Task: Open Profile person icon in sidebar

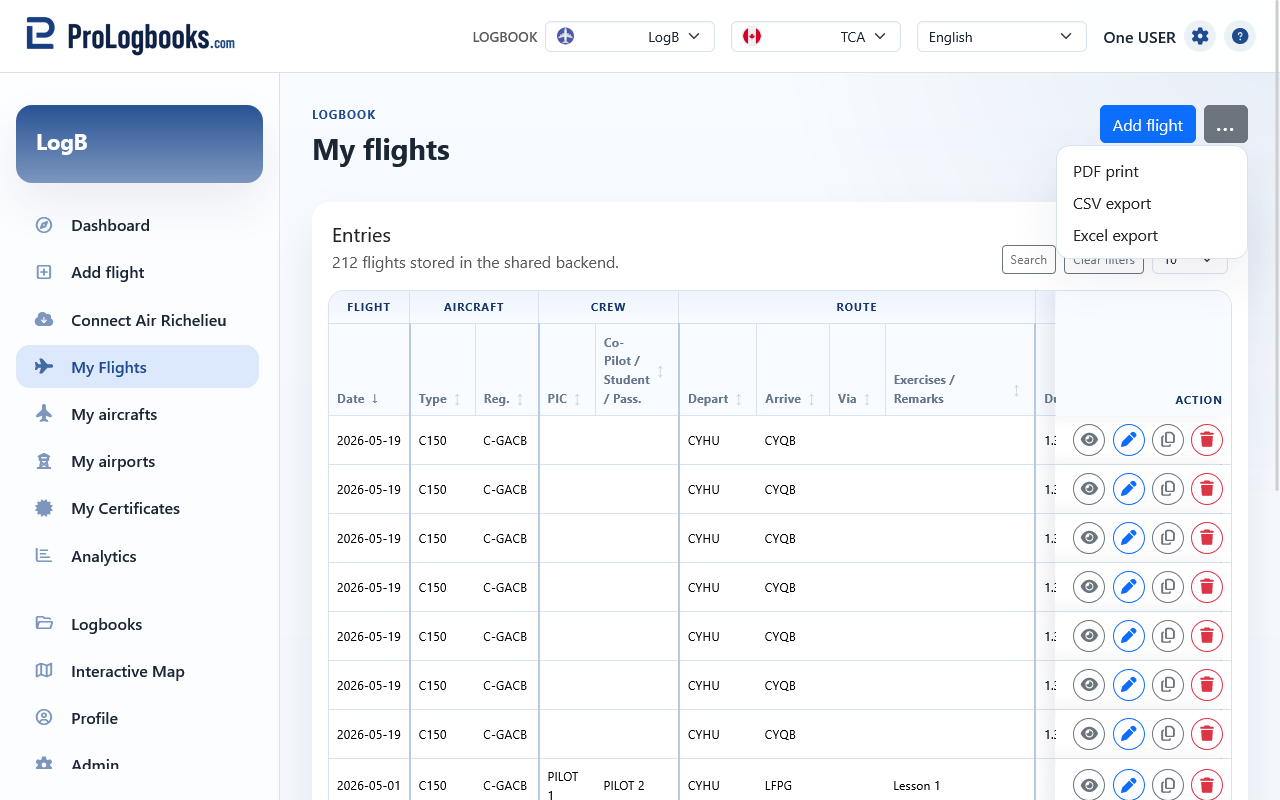Action: click(x=44, y=718)
